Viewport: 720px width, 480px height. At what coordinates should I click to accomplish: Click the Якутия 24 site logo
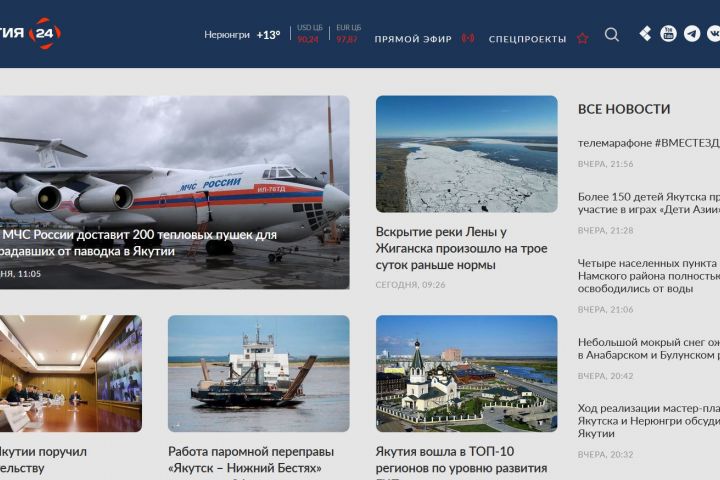click(30, 33)
